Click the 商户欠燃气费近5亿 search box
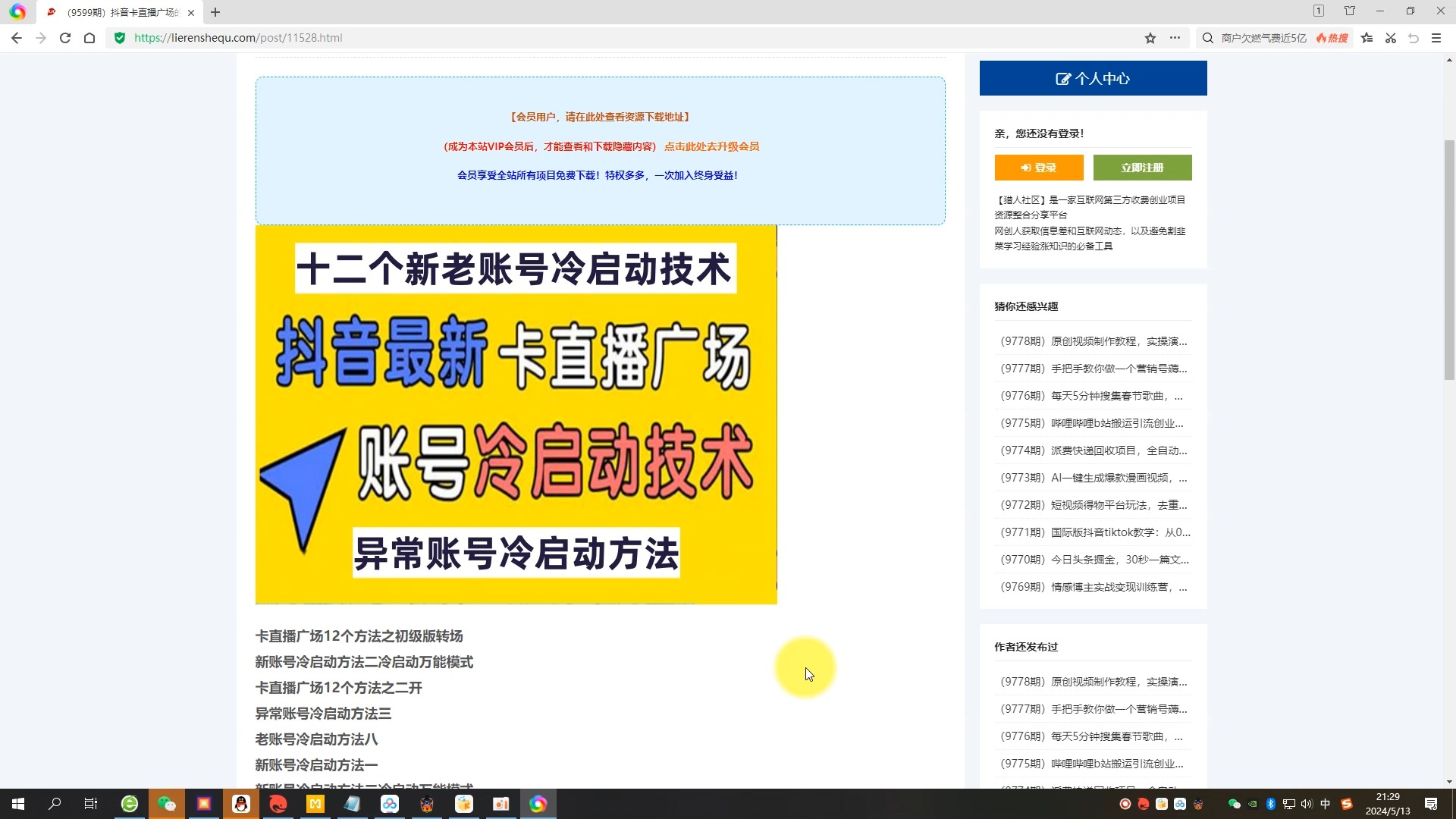 point(1263,38)
